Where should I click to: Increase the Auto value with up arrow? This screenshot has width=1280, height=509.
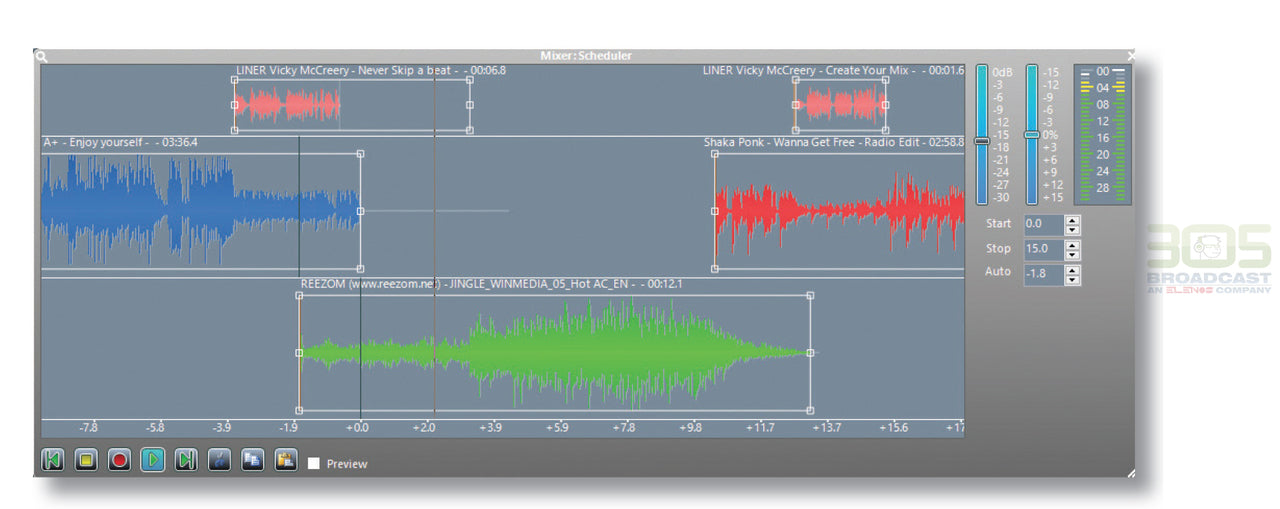tap(1072, 268)
